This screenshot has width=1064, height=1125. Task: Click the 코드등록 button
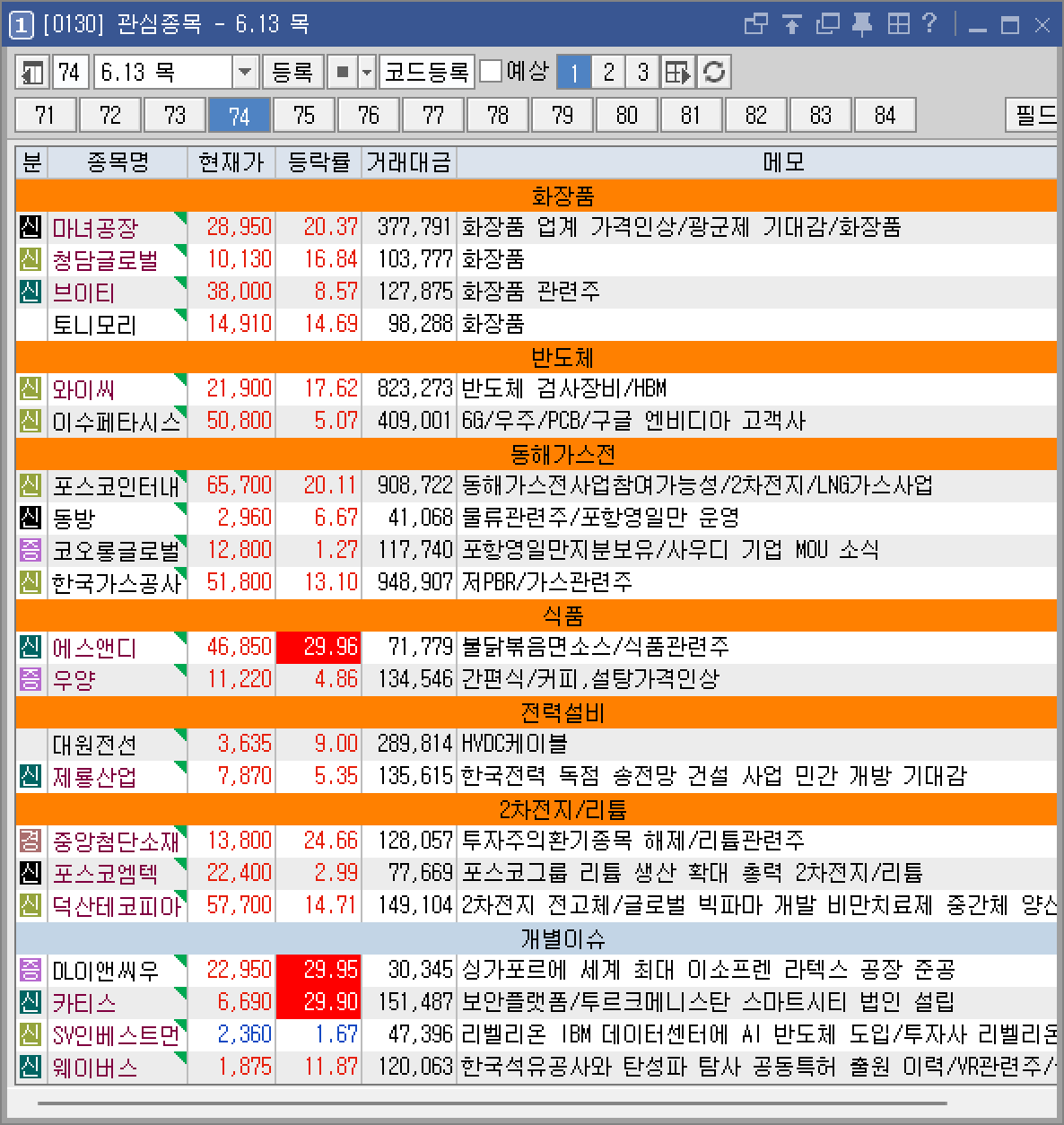426,72
